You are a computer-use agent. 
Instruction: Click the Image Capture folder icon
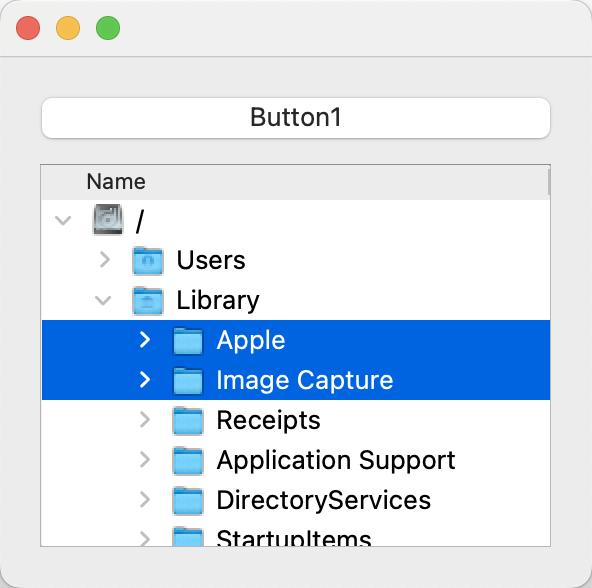pos(188,381)
